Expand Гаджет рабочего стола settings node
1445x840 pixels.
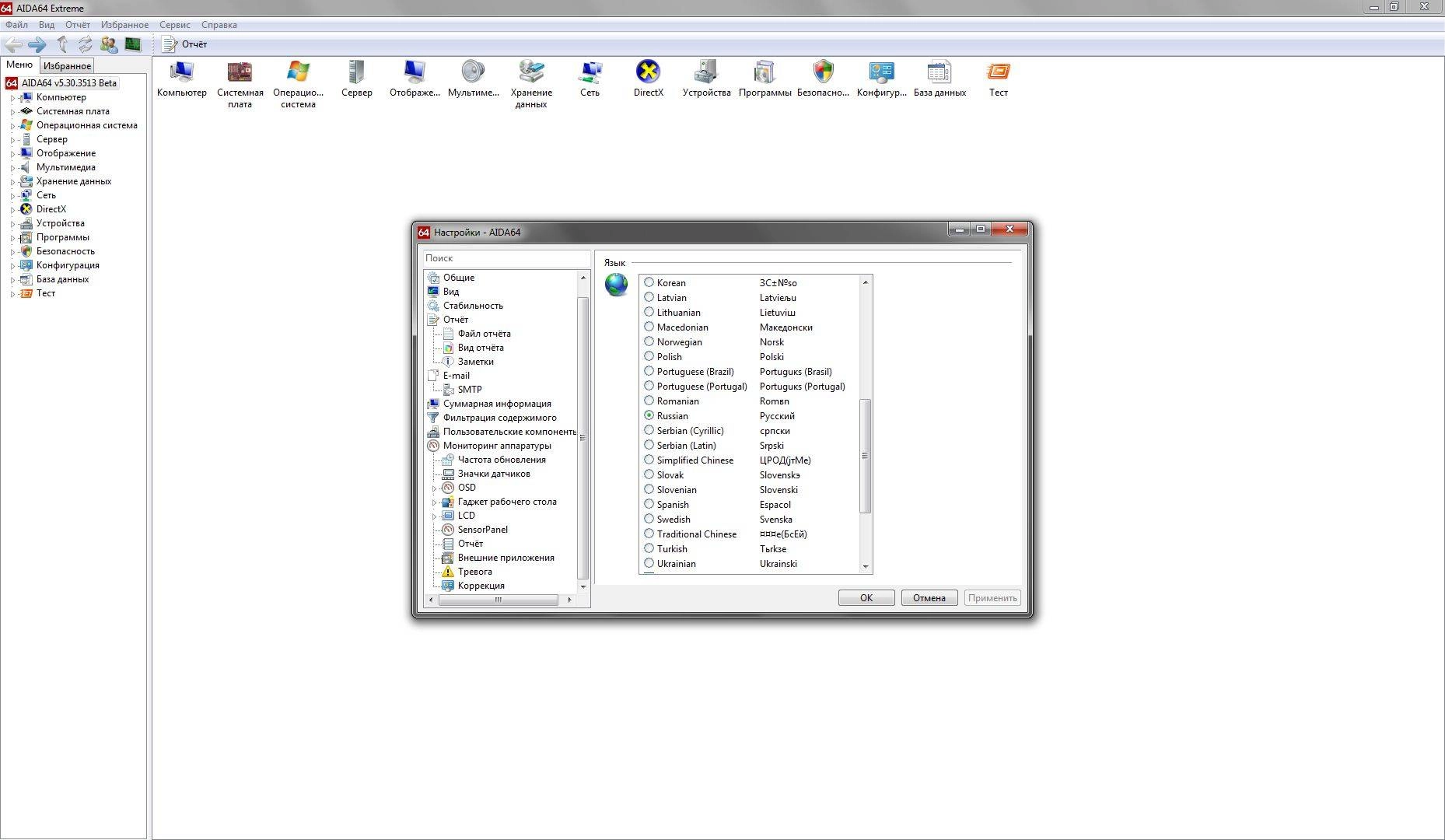pos(434,502)
